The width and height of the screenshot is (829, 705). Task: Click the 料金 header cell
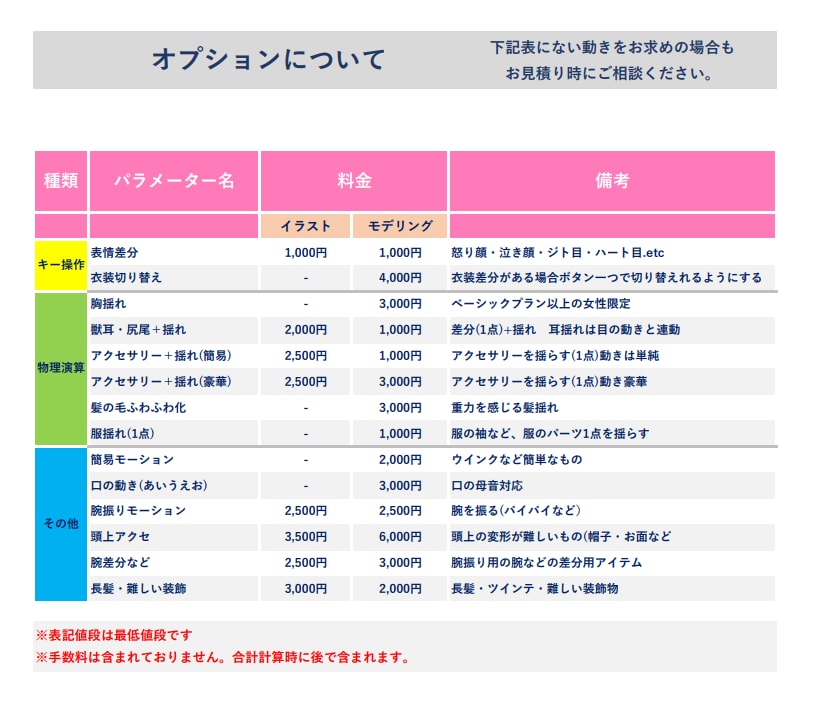(354, 181)
